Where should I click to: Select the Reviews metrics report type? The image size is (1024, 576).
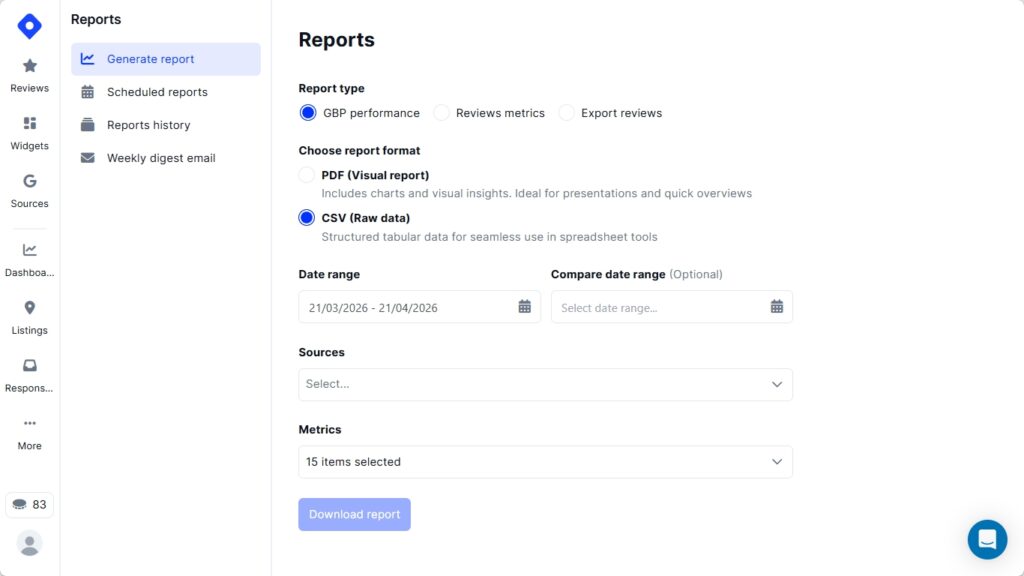(441, 113)
